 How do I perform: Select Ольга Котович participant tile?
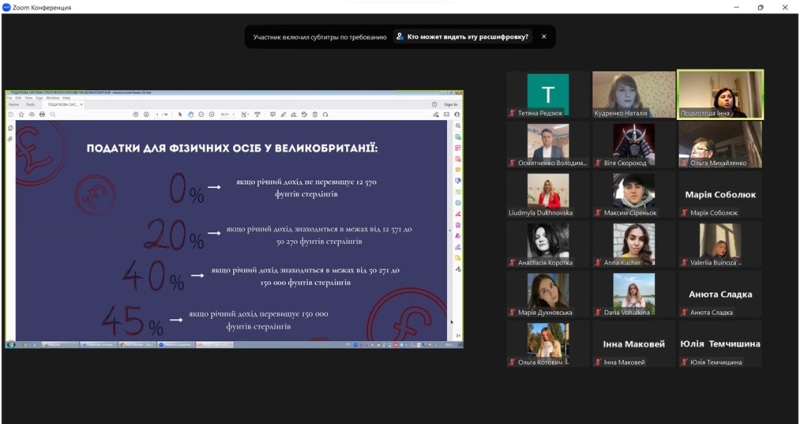tap(548, 343)
